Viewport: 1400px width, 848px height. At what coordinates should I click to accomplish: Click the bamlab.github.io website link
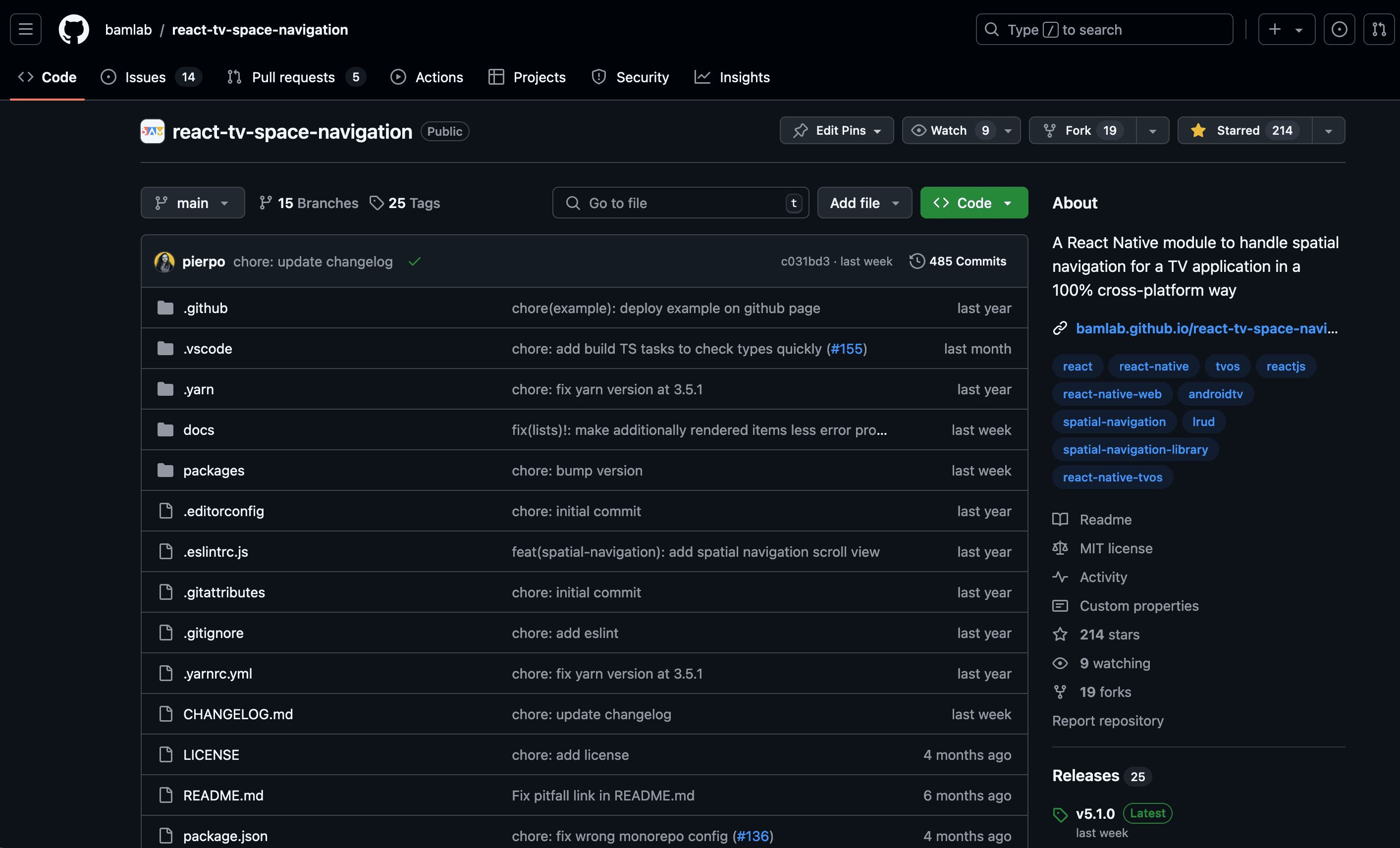(1207, 328)
